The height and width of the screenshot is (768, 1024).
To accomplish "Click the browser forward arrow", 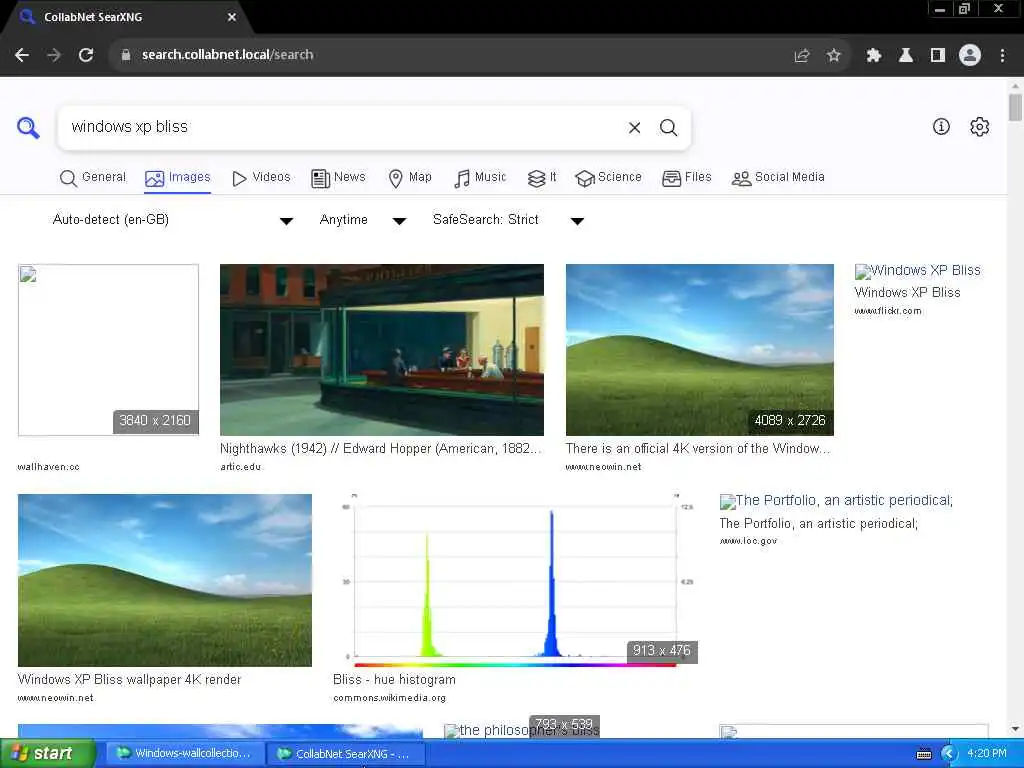I will click(54, 55).
